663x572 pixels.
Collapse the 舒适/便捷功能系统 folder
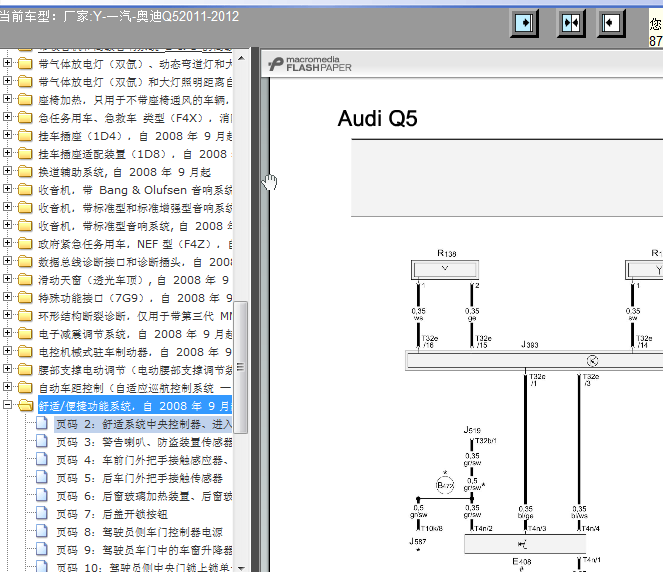tap(7, 405)
